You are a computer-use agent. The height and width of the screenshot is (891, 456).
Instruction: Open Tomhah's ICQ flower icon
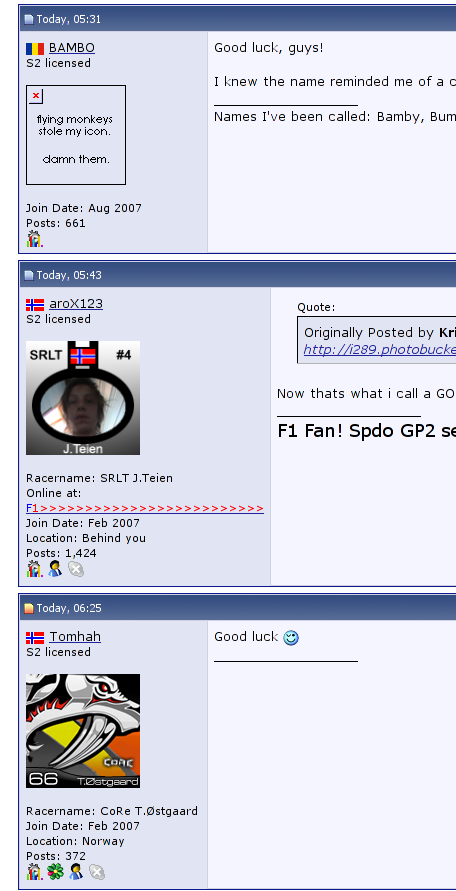pyautogui.click(x=55, y=872)
